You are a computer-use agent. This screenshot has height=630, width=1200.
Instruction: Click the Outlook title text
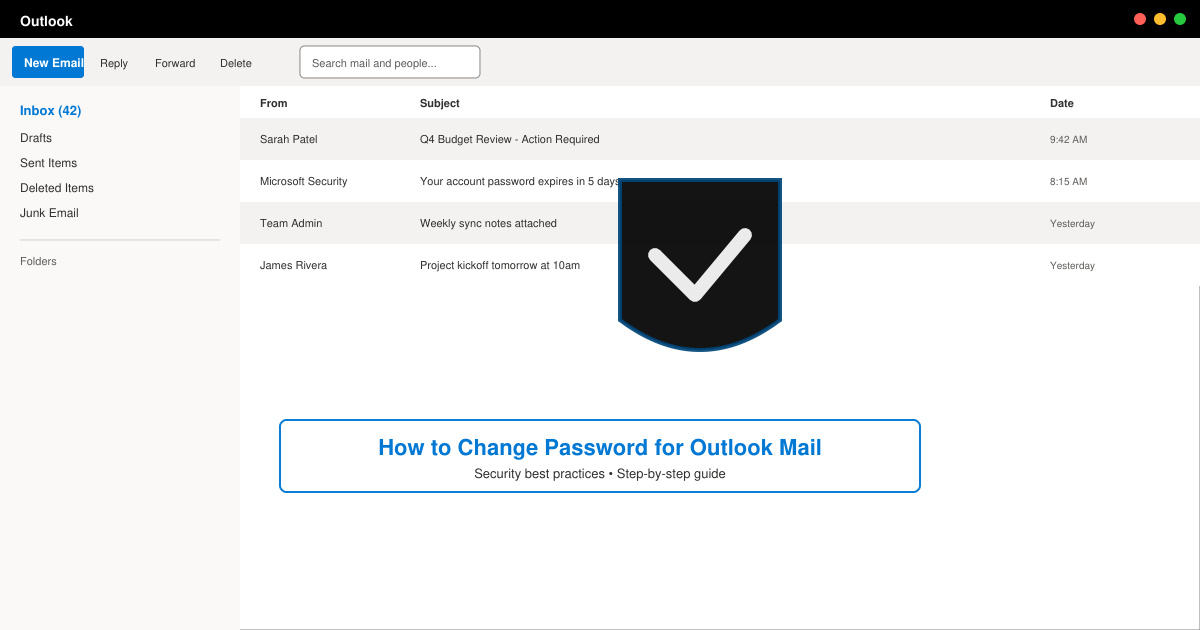(46, 21)
